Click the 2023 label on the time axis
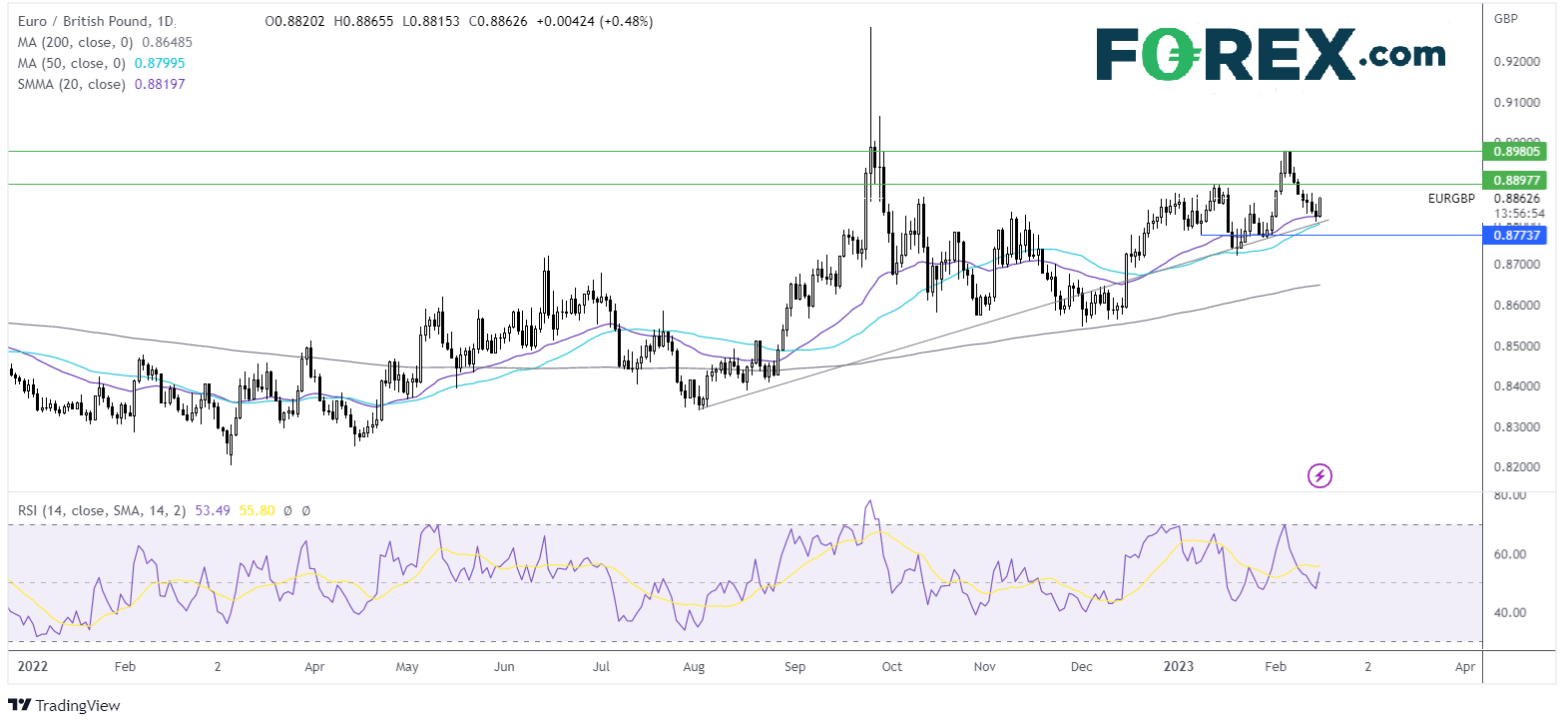The width and height of the screenshot is (1568, 725). 1178,666
